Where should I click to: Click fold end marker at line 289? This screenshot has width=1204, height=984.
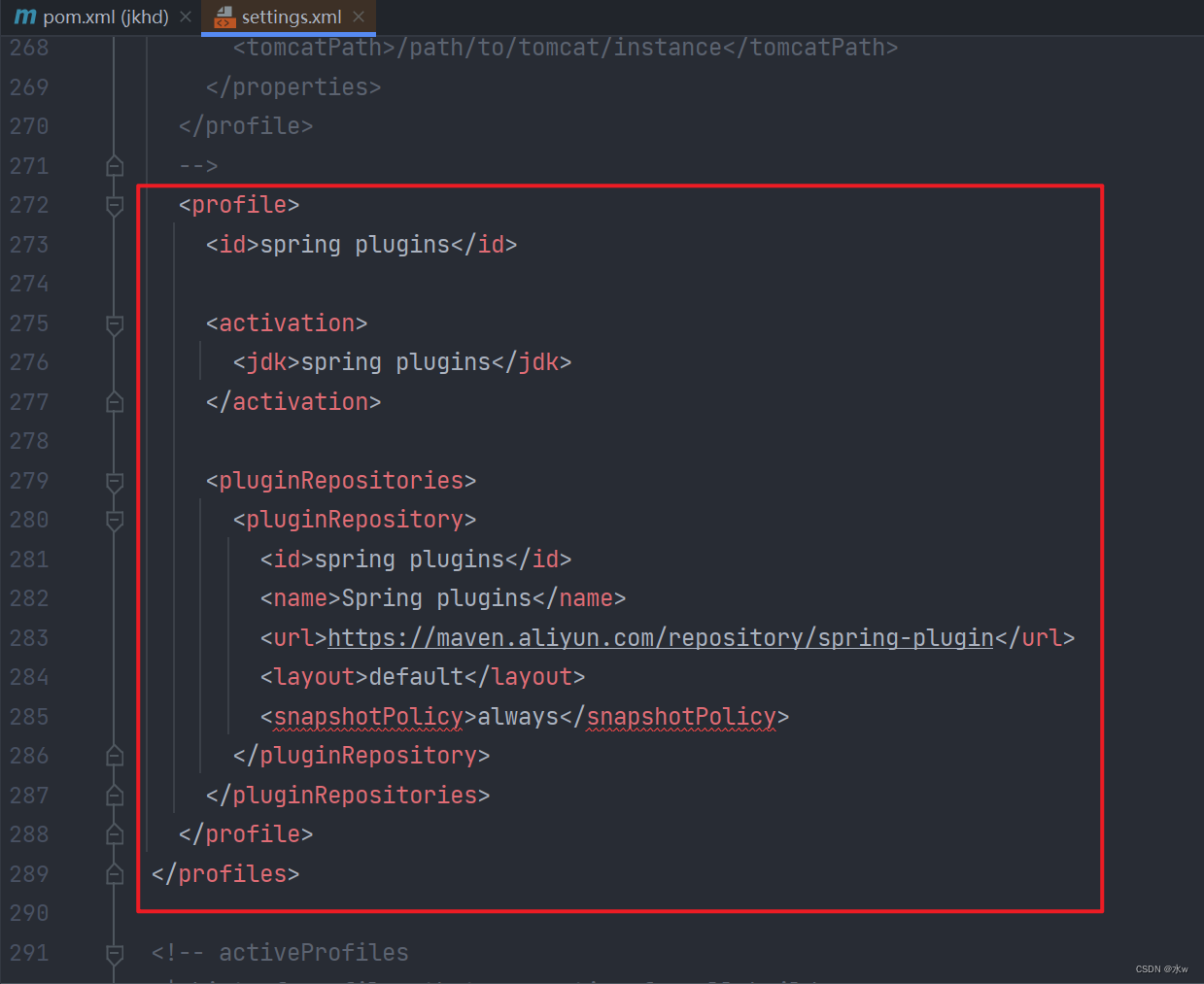[x=115, y=874]
